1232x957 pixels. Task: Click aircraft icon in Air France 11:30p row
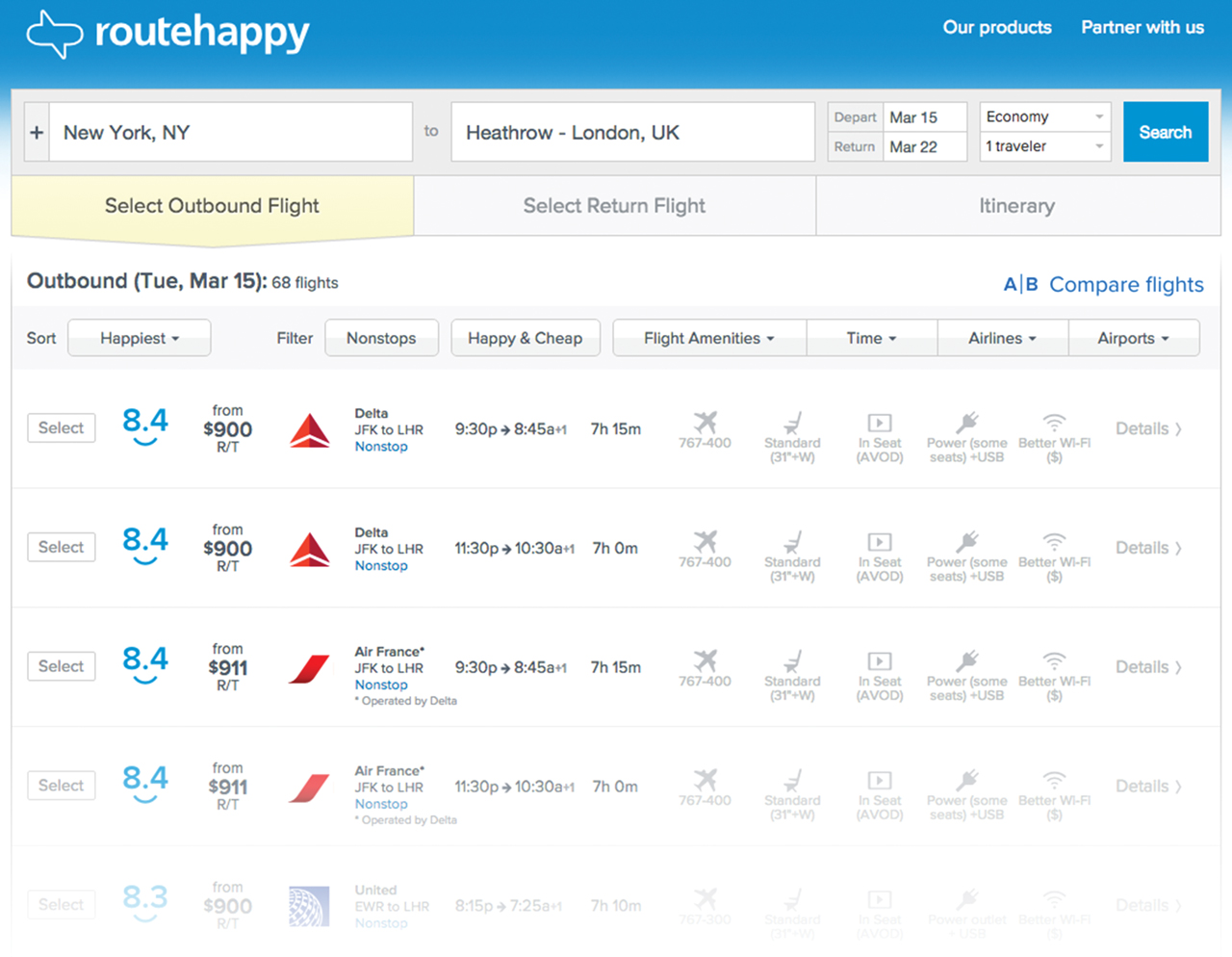coord(706,780)
